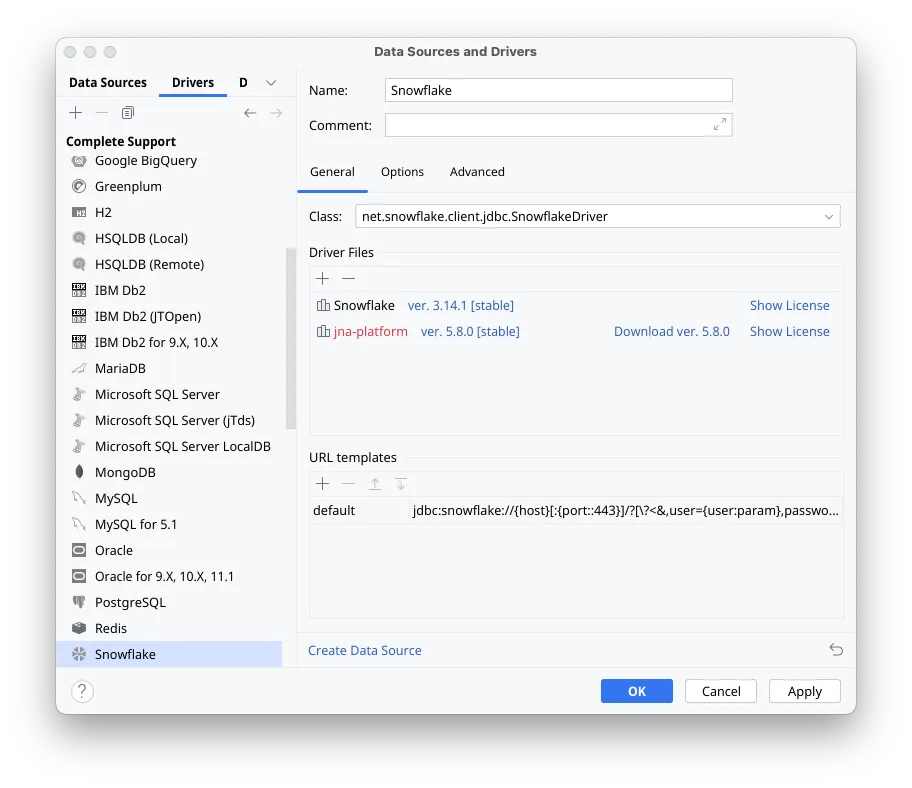Open the driver Class dropdown
912x788 pixels.
click(x=829, y=216)
